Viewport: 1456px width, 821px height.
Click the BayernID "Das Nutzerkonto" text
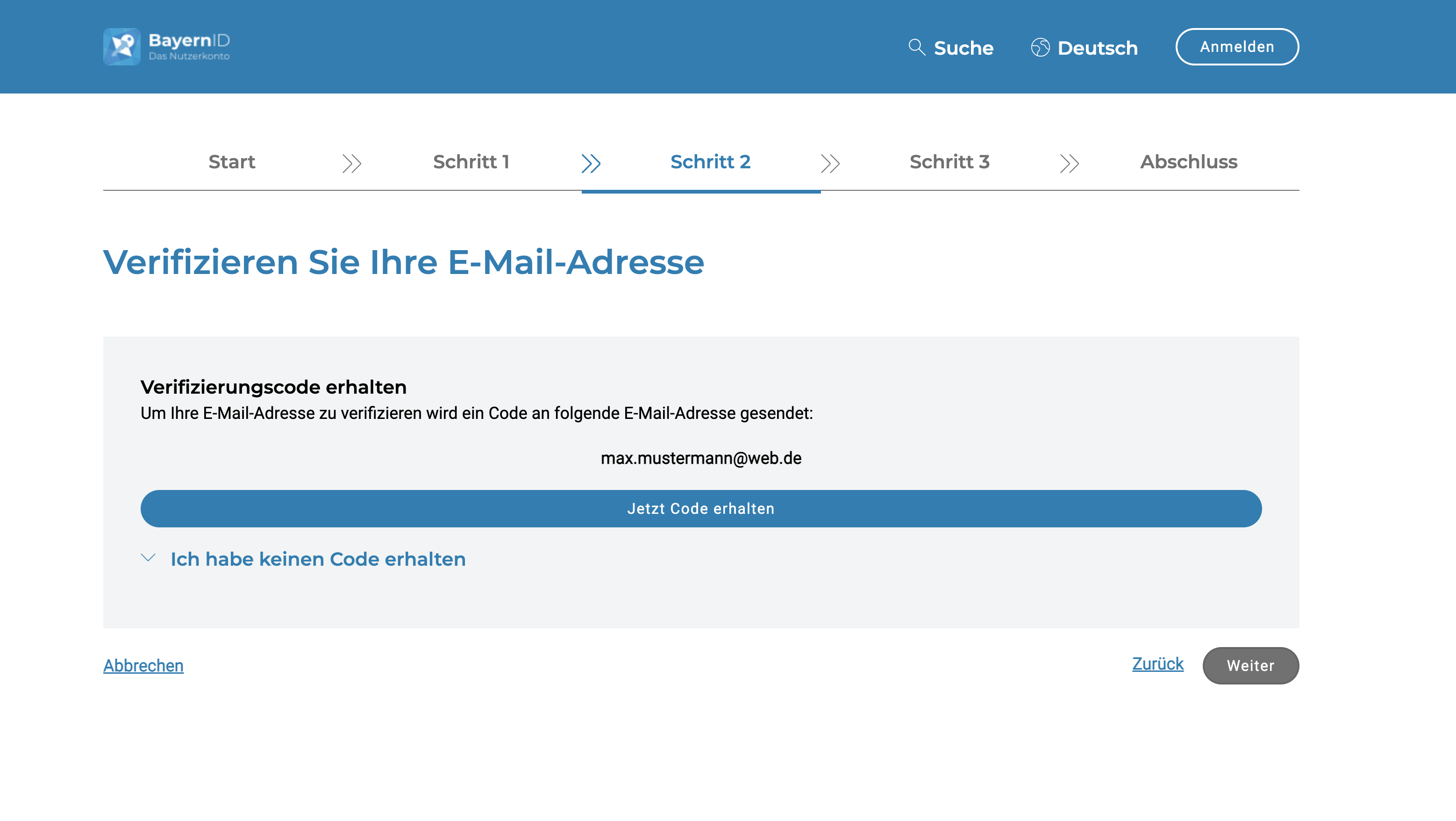point(189,56)
